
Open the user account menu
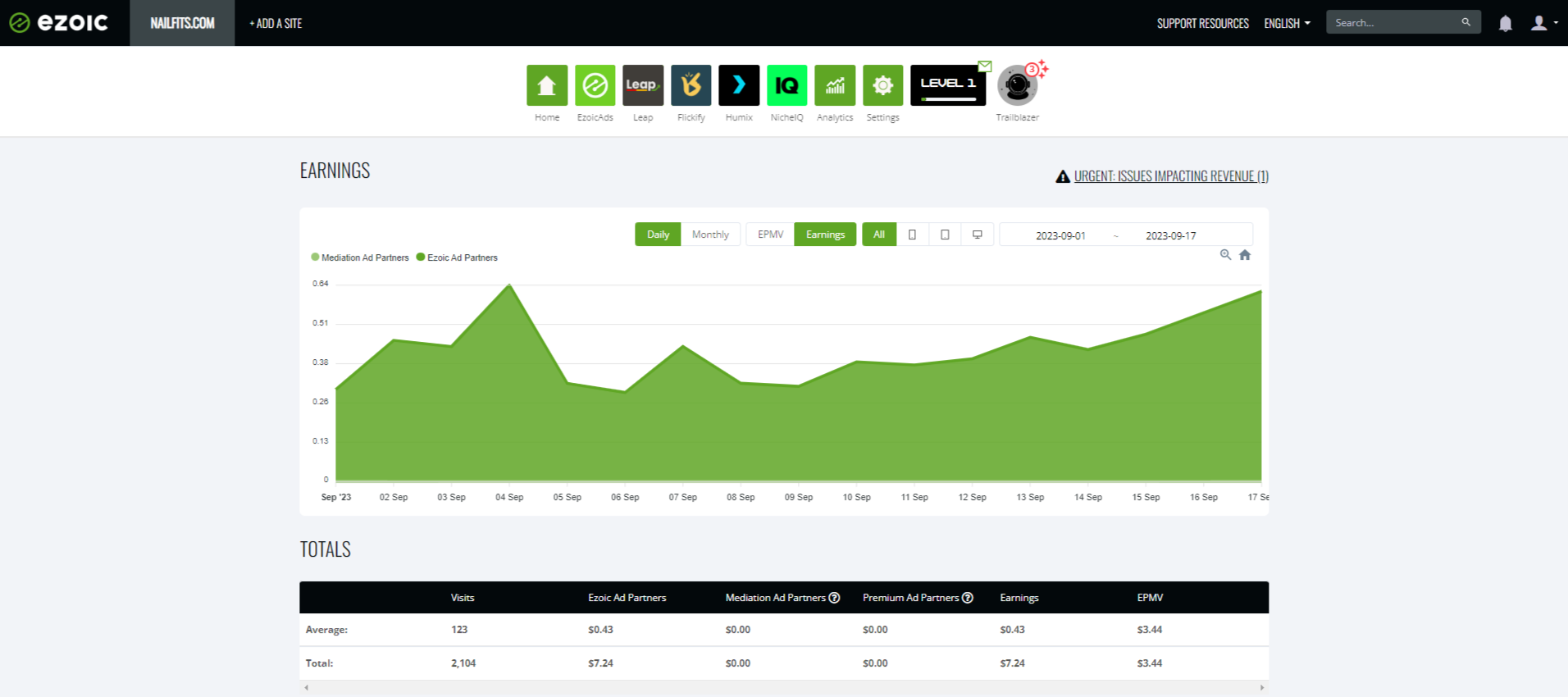click(x=1543, y=23)
